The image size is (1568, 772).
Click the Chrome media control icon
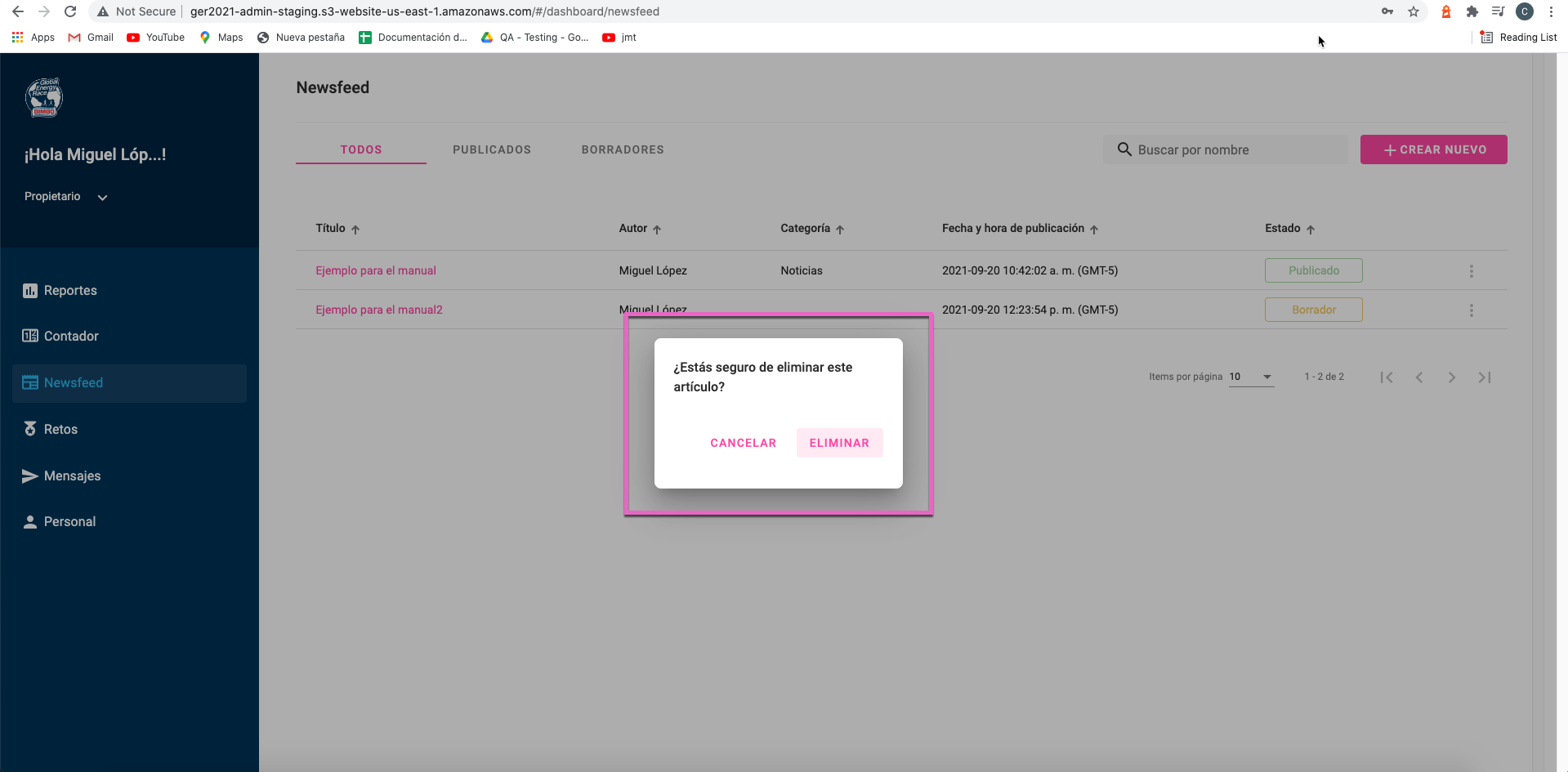coord(1499,11)
